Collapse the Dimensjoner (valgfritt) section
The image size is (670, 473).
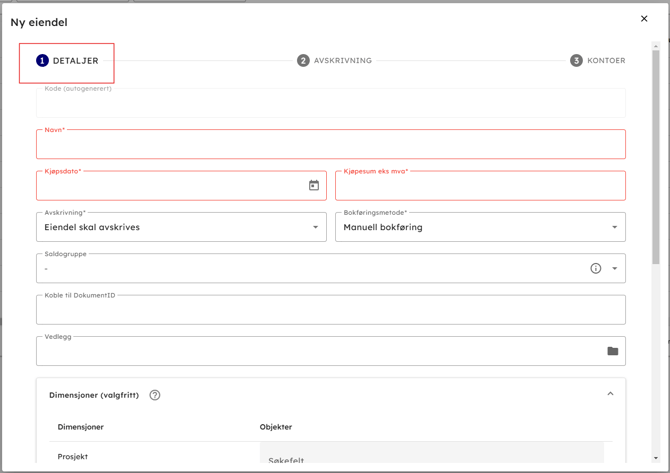pyautogui.click(x=610, y=394)
